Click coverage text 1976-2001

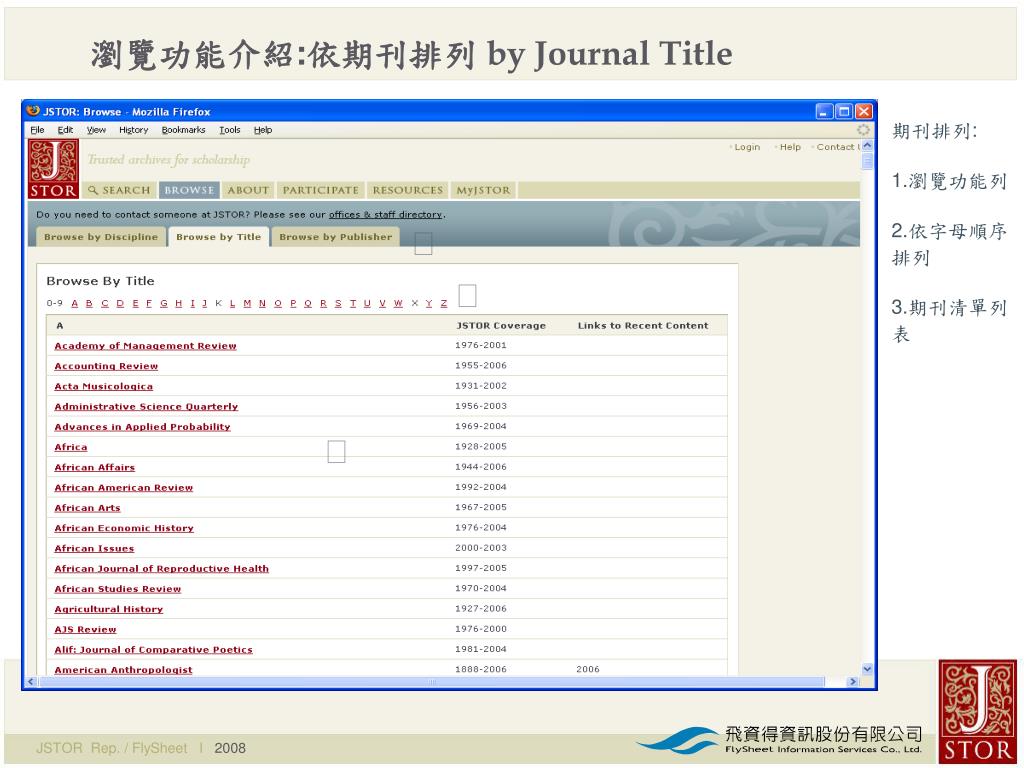pos(481,345)
